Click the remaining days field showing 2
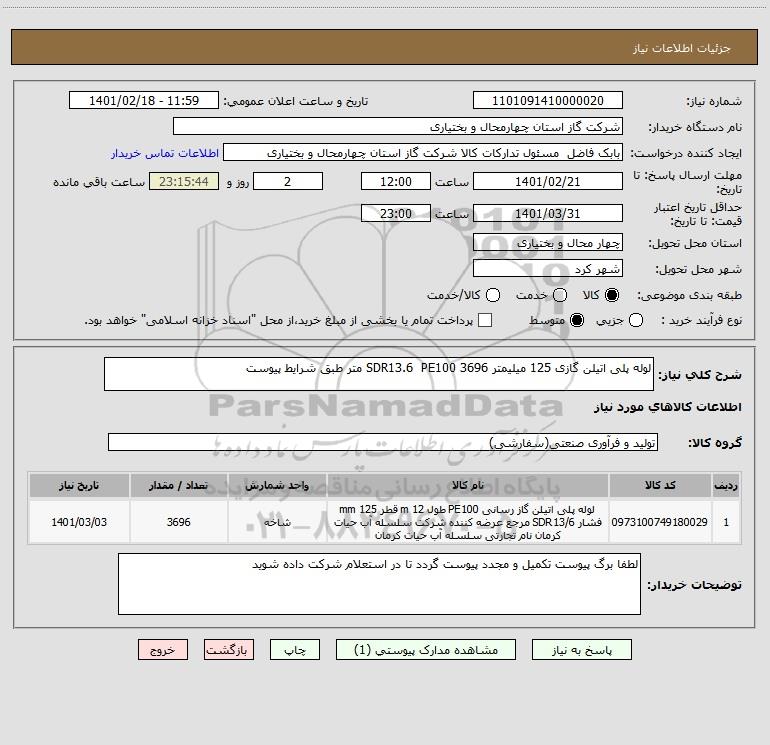This screenshot has height=745, width=770. (x=288, y=181)
